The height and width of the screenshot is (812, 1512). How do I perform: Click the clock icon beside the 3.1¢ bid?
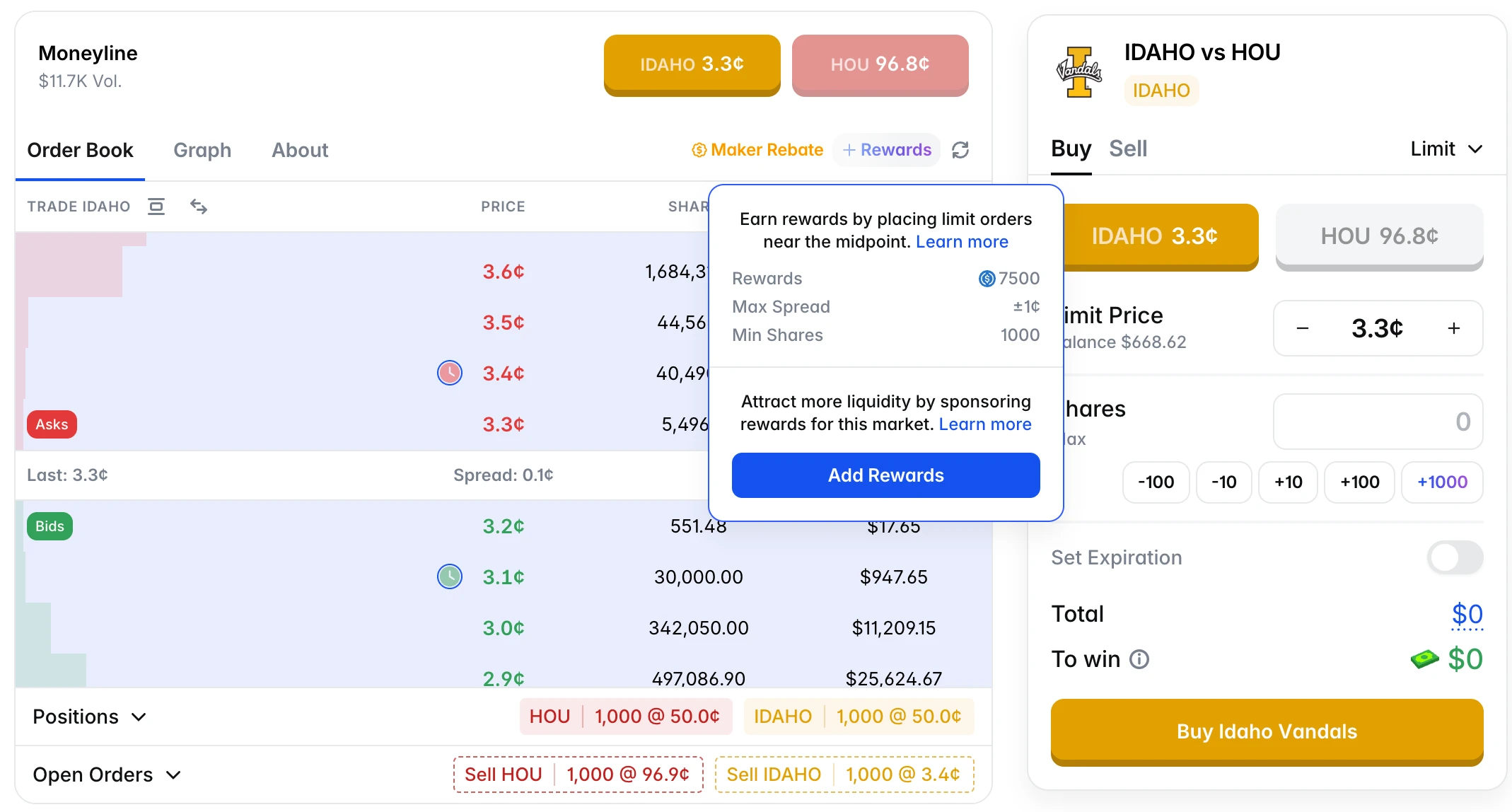450,576
